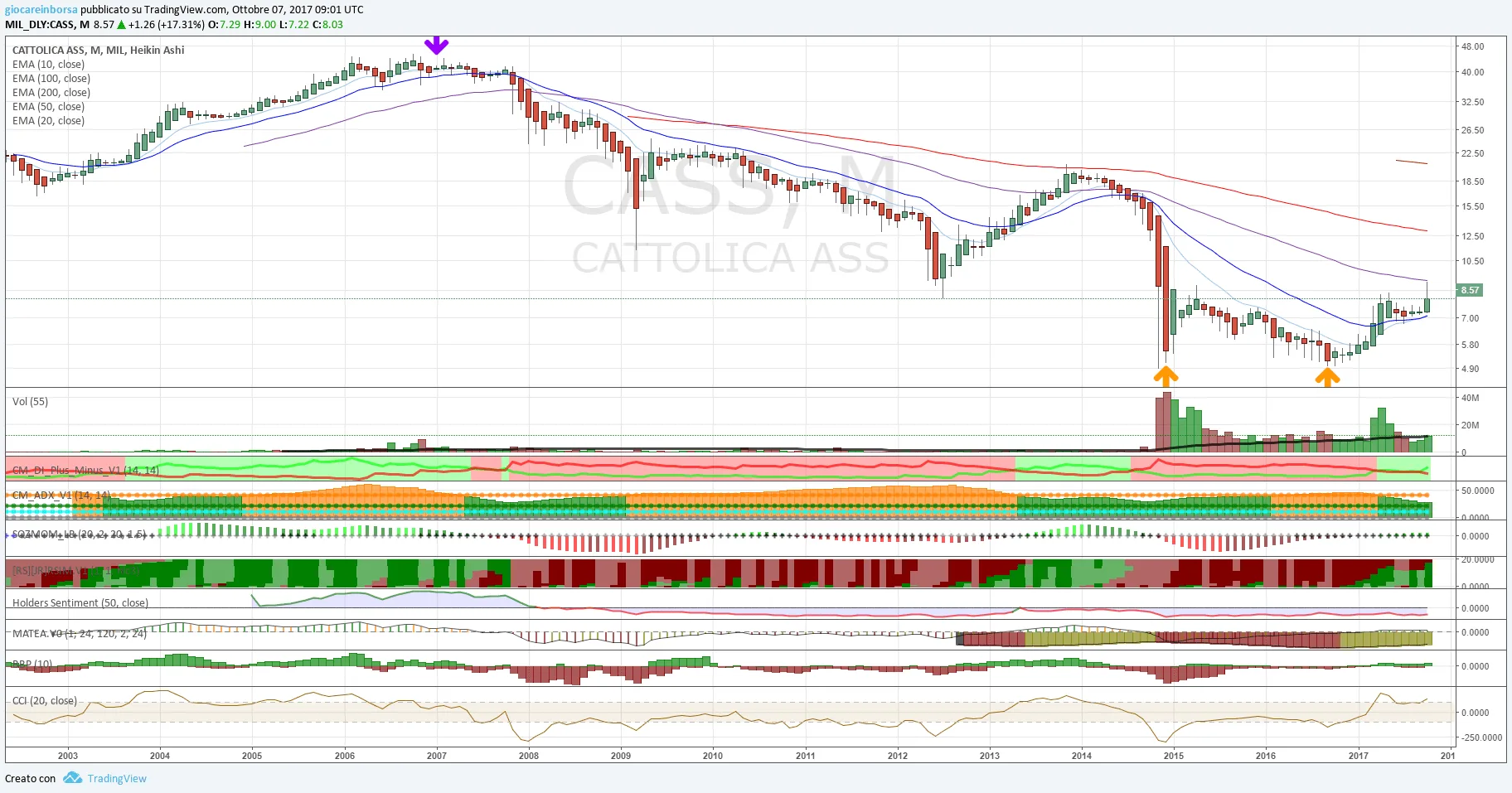This screenshot has width=1512, height=793.
Task: Select the 'EMA (200, close)' indicator label
Action: [x=51, y=93]
